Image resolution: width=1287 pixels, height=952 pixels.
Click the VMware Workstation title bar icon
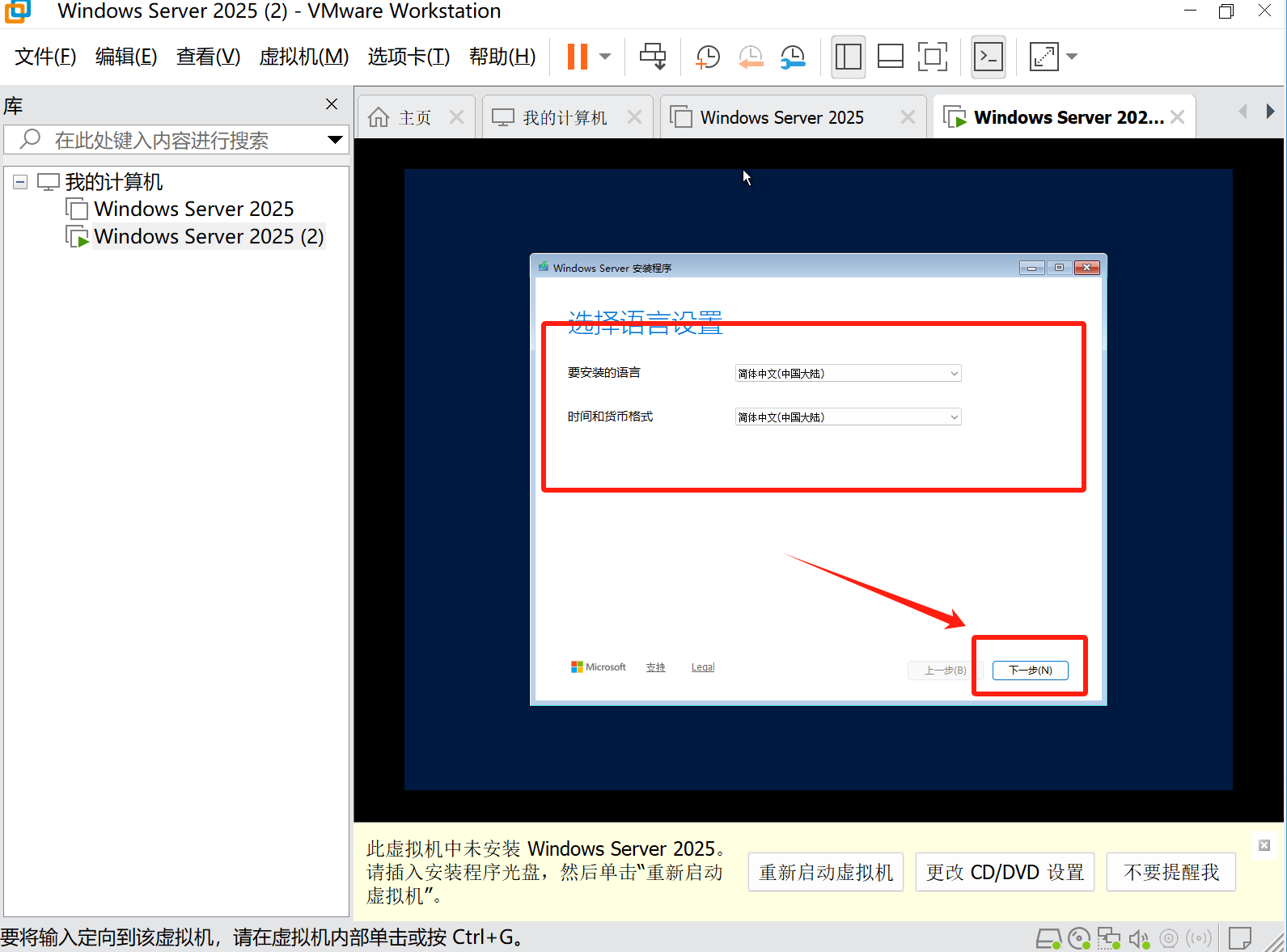pyautogui.click(x=17, y=11)
